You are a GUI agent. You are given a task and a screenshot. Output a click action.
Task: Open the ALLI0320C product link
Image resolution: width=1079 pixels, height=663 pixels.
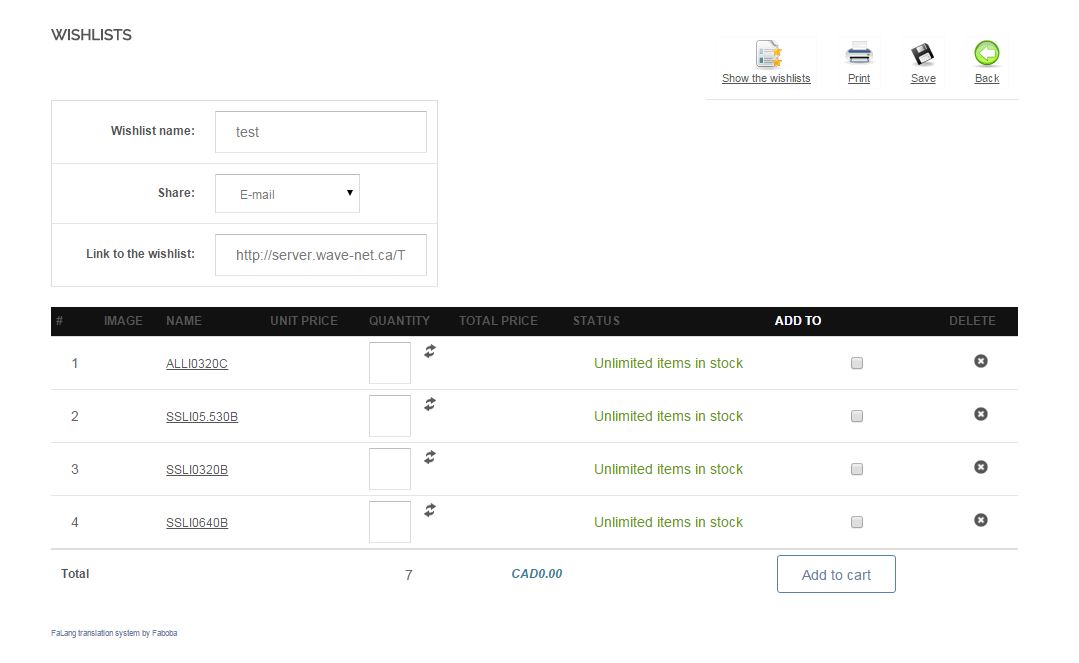click(197, 364)
